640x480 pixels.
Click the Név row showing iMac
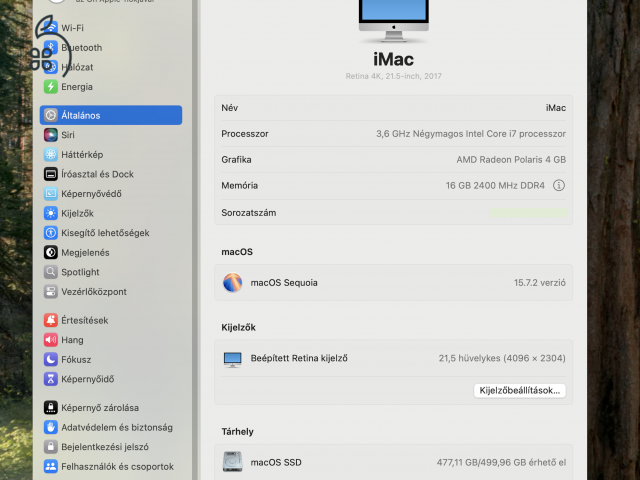(393, 108)
